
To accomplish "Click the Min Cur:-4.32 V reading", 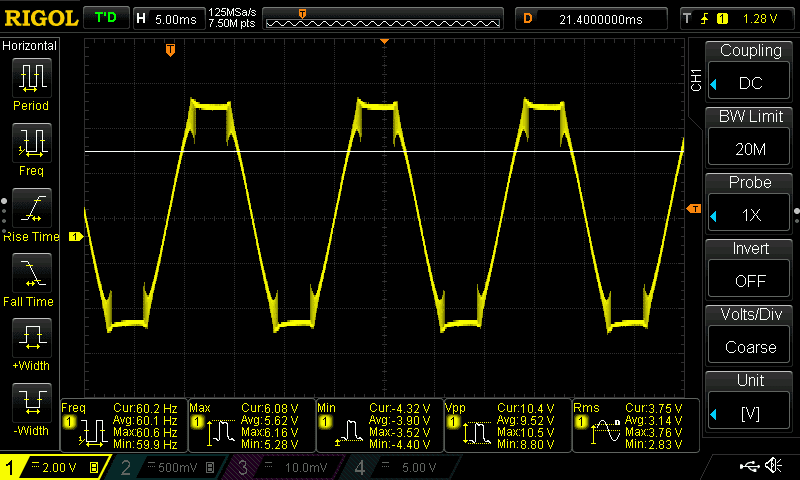I will (399, 409).
